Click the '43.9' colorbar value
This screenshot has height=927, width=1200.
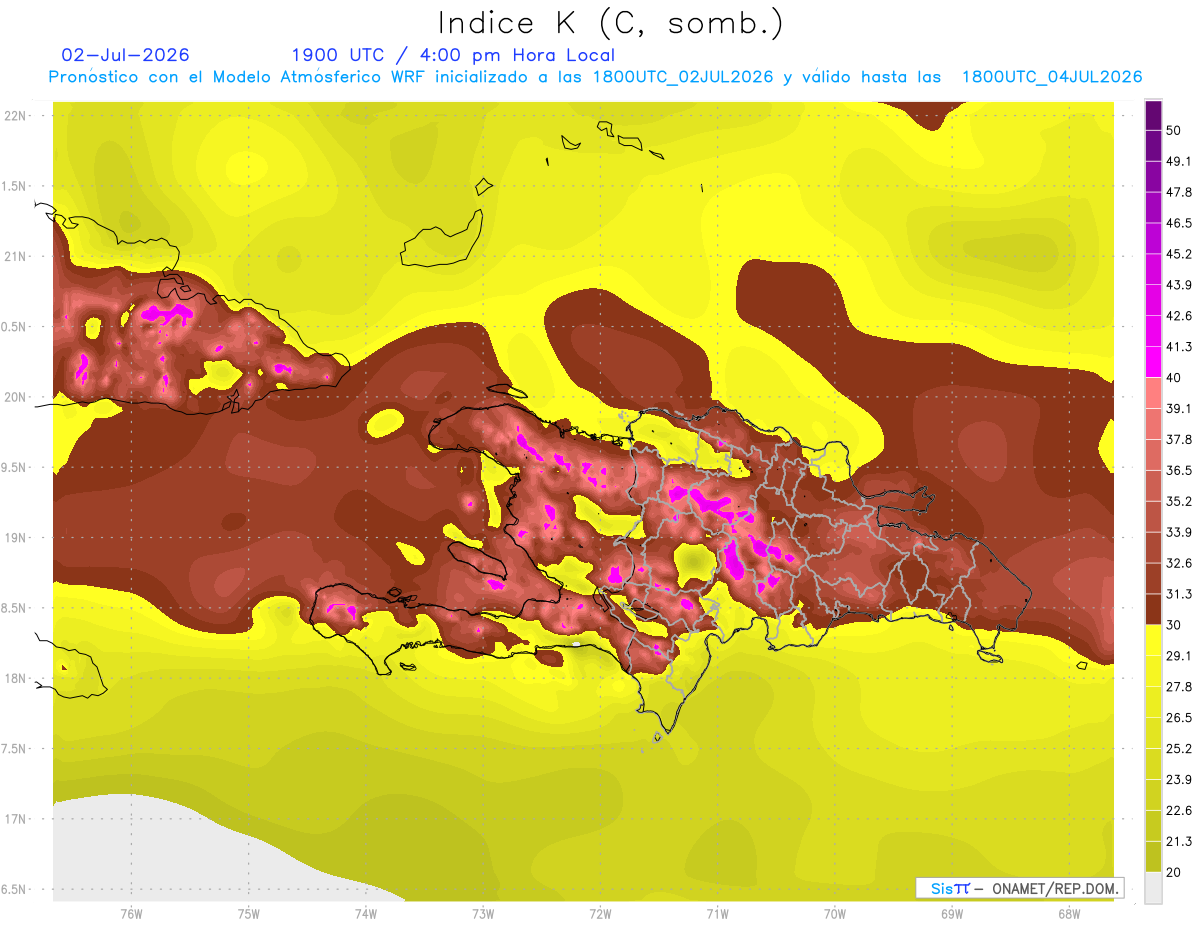point(1179,285)
